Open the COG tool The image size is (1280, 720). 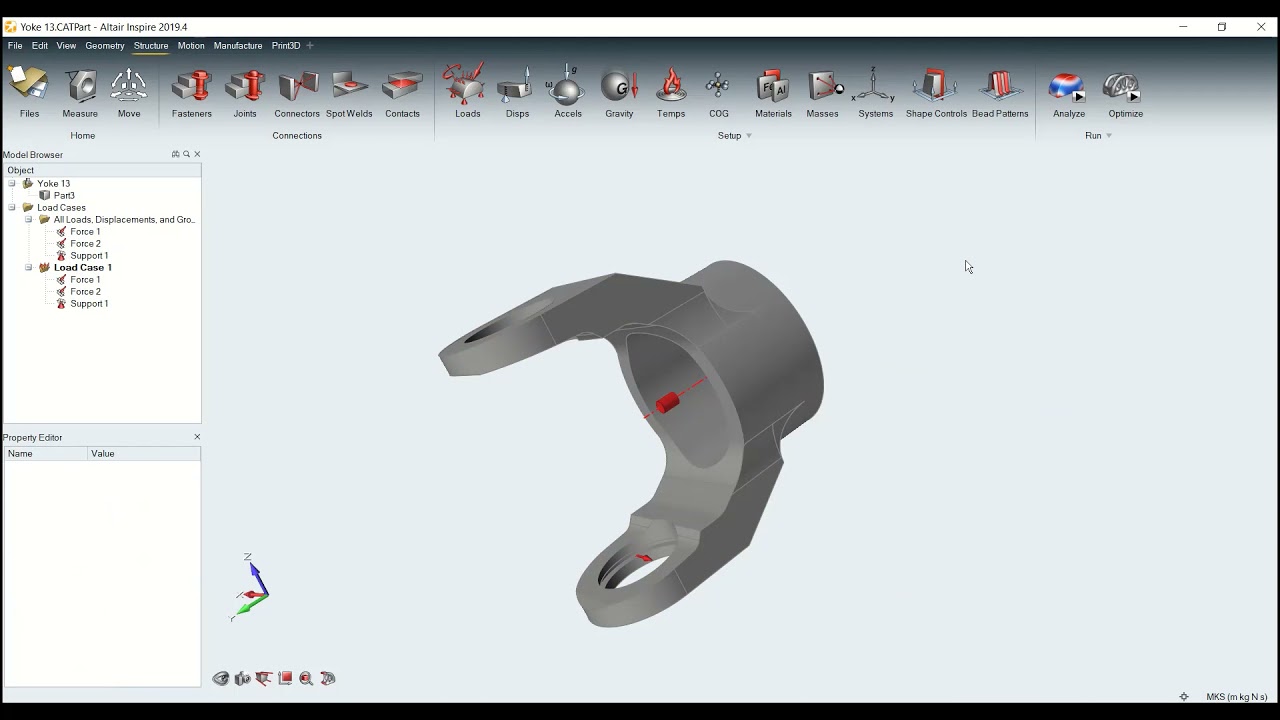tap(718, 92)
